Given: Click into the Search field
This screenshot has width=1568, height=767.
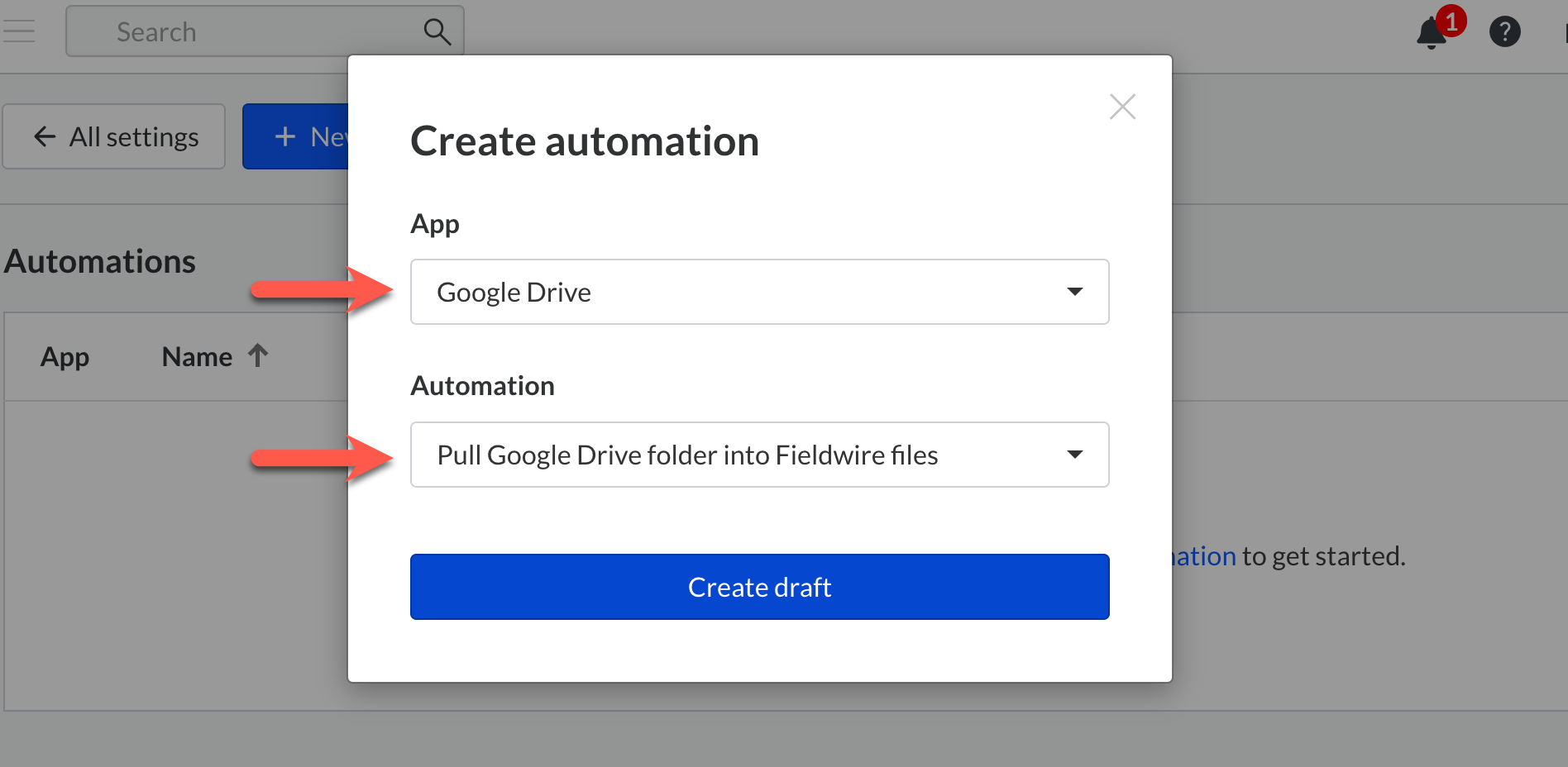Looking at the screenshot, I should [x=265, y=31].
